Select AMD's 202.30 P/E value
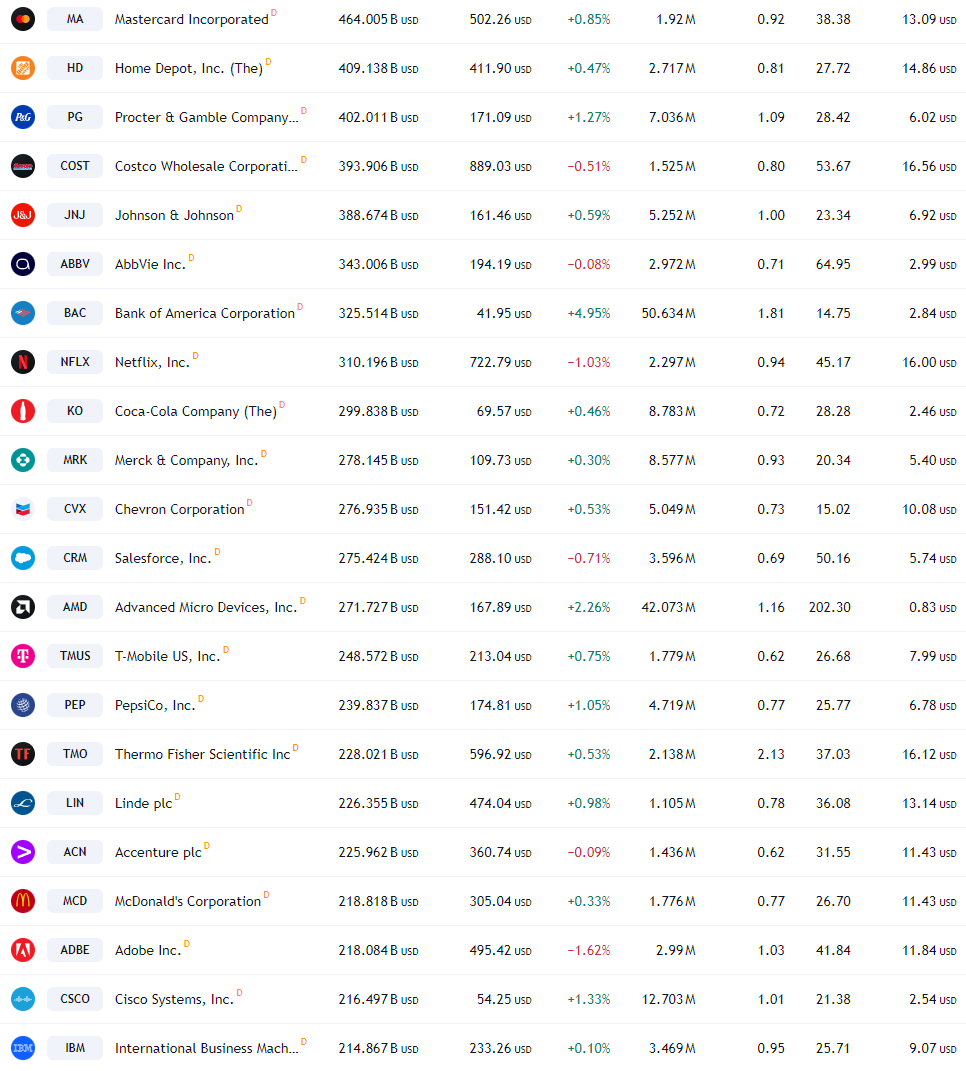966x1071 pixels. click(x=830, y=607)
